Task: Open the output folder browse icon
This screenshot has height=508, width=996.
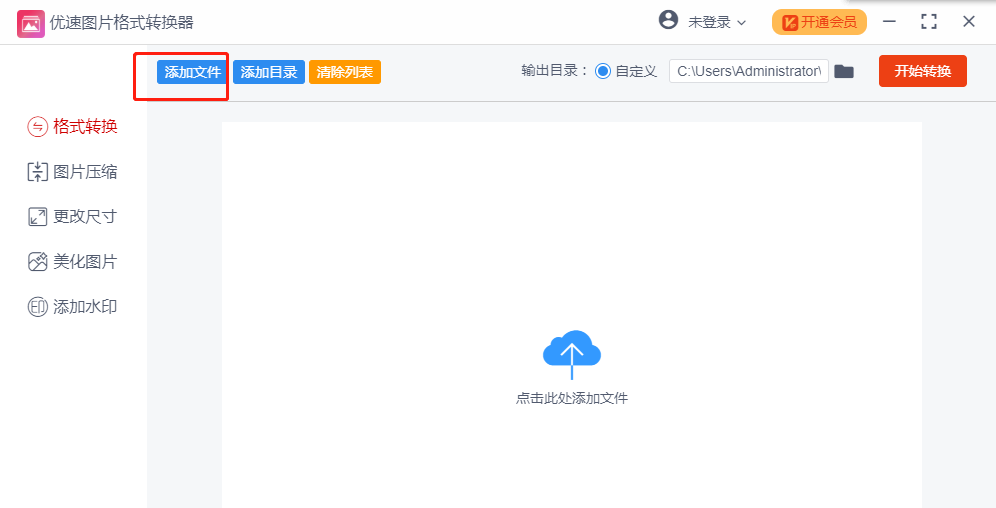Action: tap(844, 71)
